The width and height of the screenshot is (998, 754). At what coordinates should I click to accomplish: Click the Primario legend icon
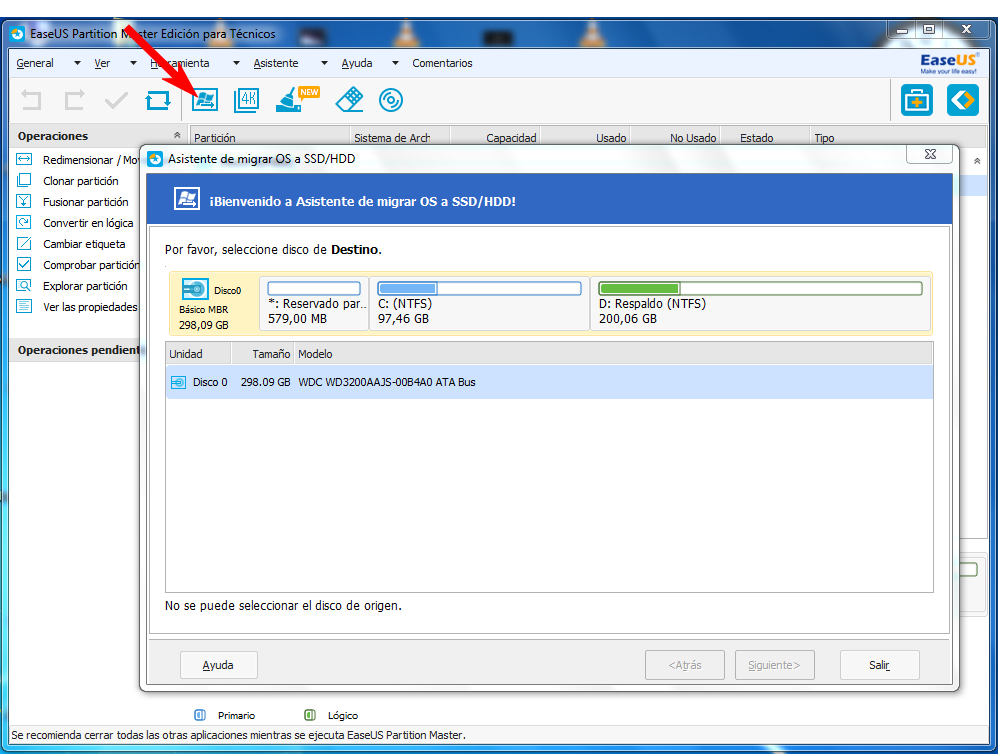[x=200, y=715]
